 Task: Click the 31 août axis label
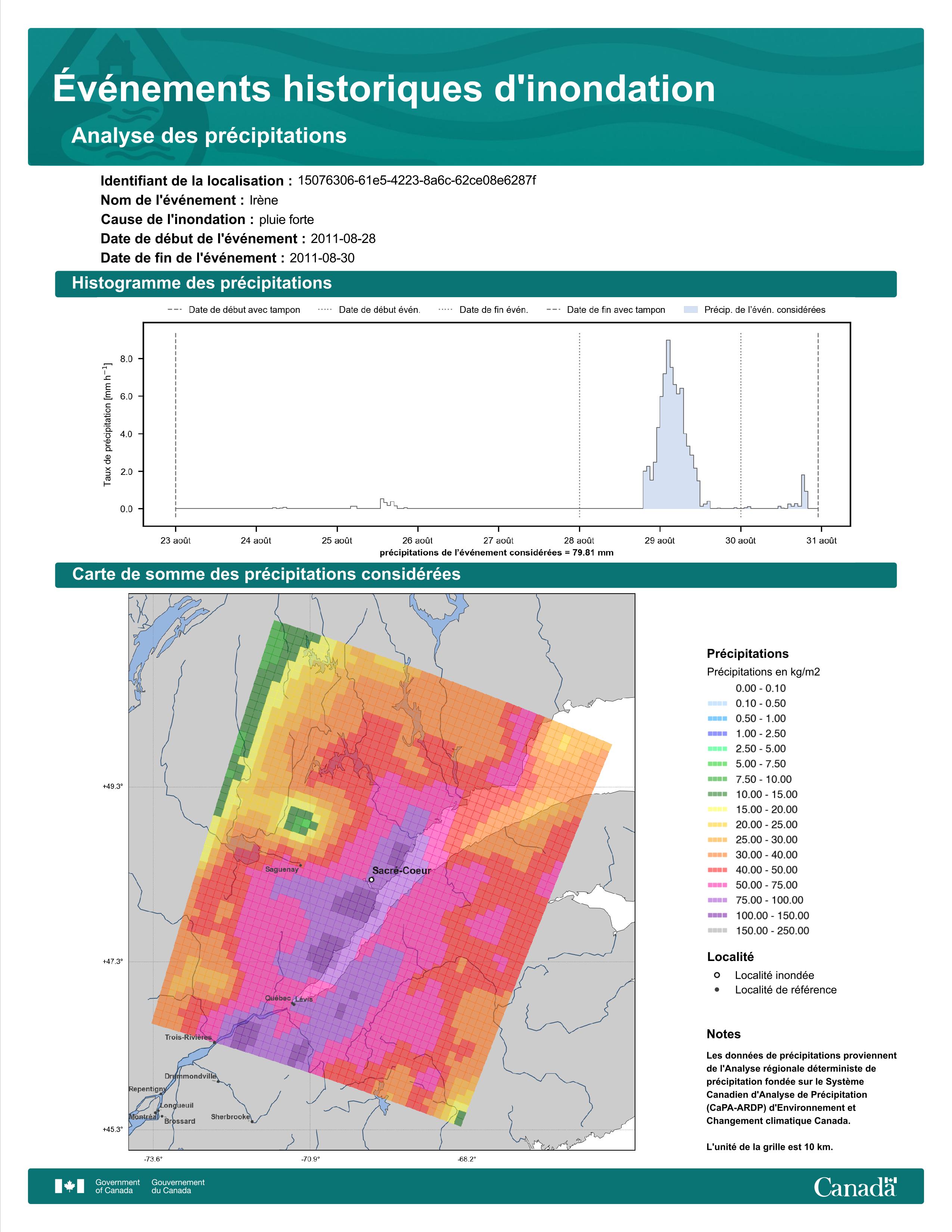tap(821, 541)
